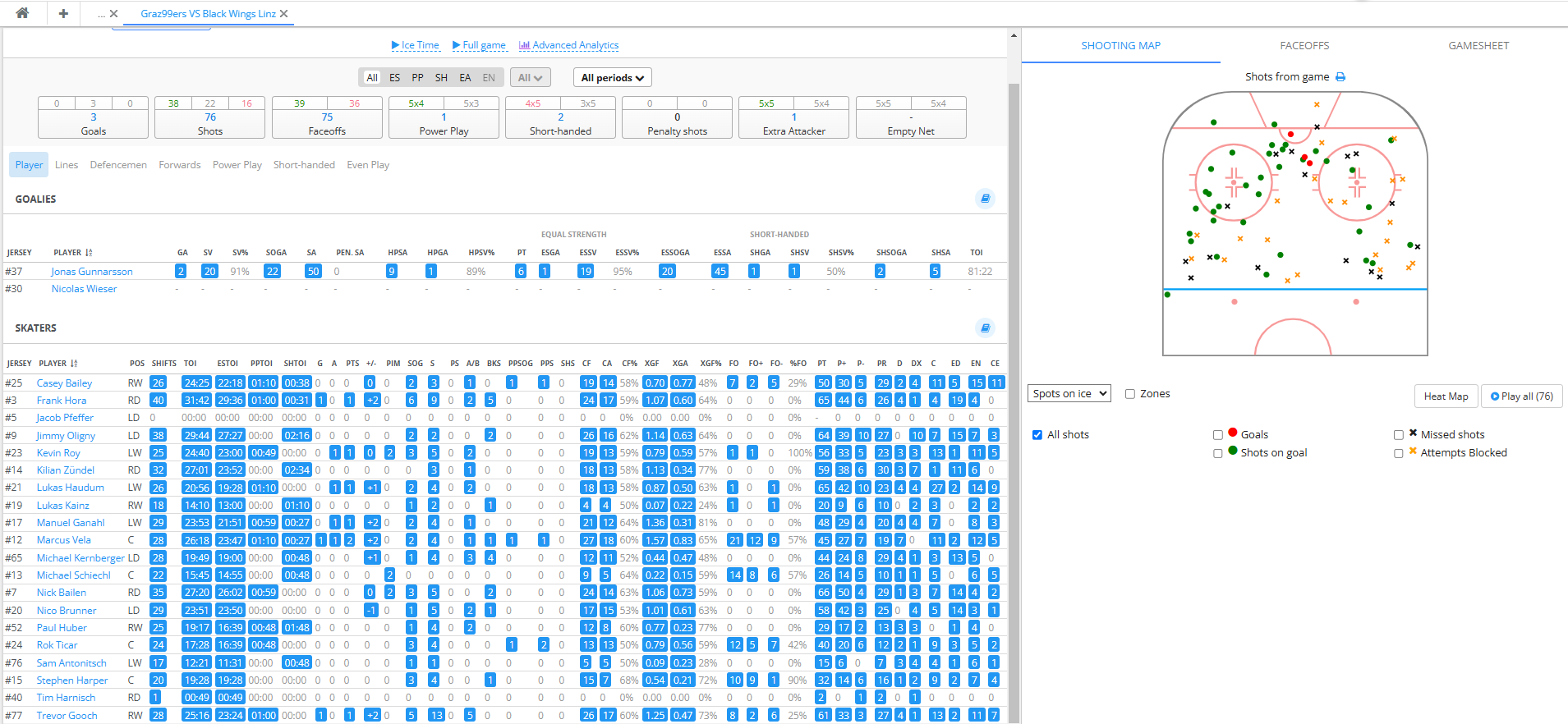Image resolution: width=1568 pixels, height=724 pixels.
Task: Click the vertical scrollbar of stats panel
Action: 1014,369
